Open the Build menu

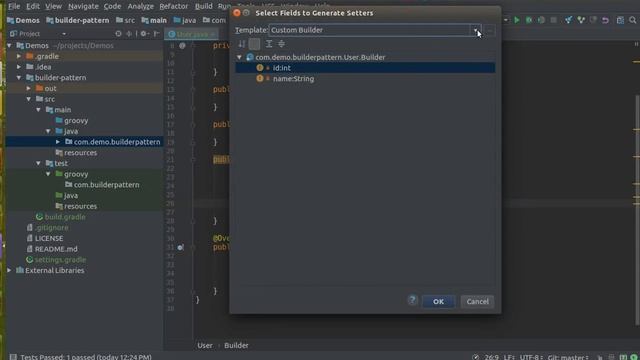[203, 6]
